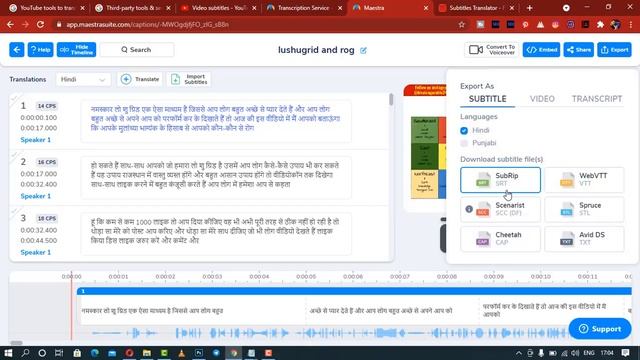Download Spruce STL subtitle file
The height and width of the screenshot is (360, 640).
tap(584, 209)
